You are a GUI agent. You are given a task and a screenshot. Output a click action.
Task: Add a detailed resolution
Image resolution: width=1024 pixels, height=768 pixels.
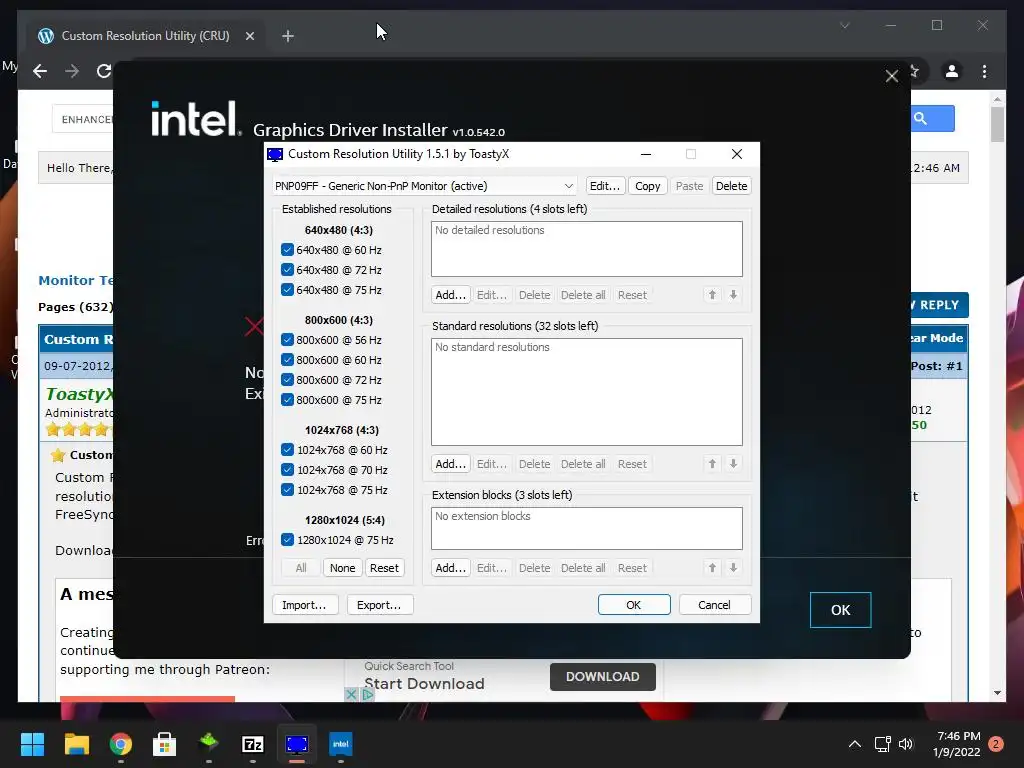[x=451, y=295]
